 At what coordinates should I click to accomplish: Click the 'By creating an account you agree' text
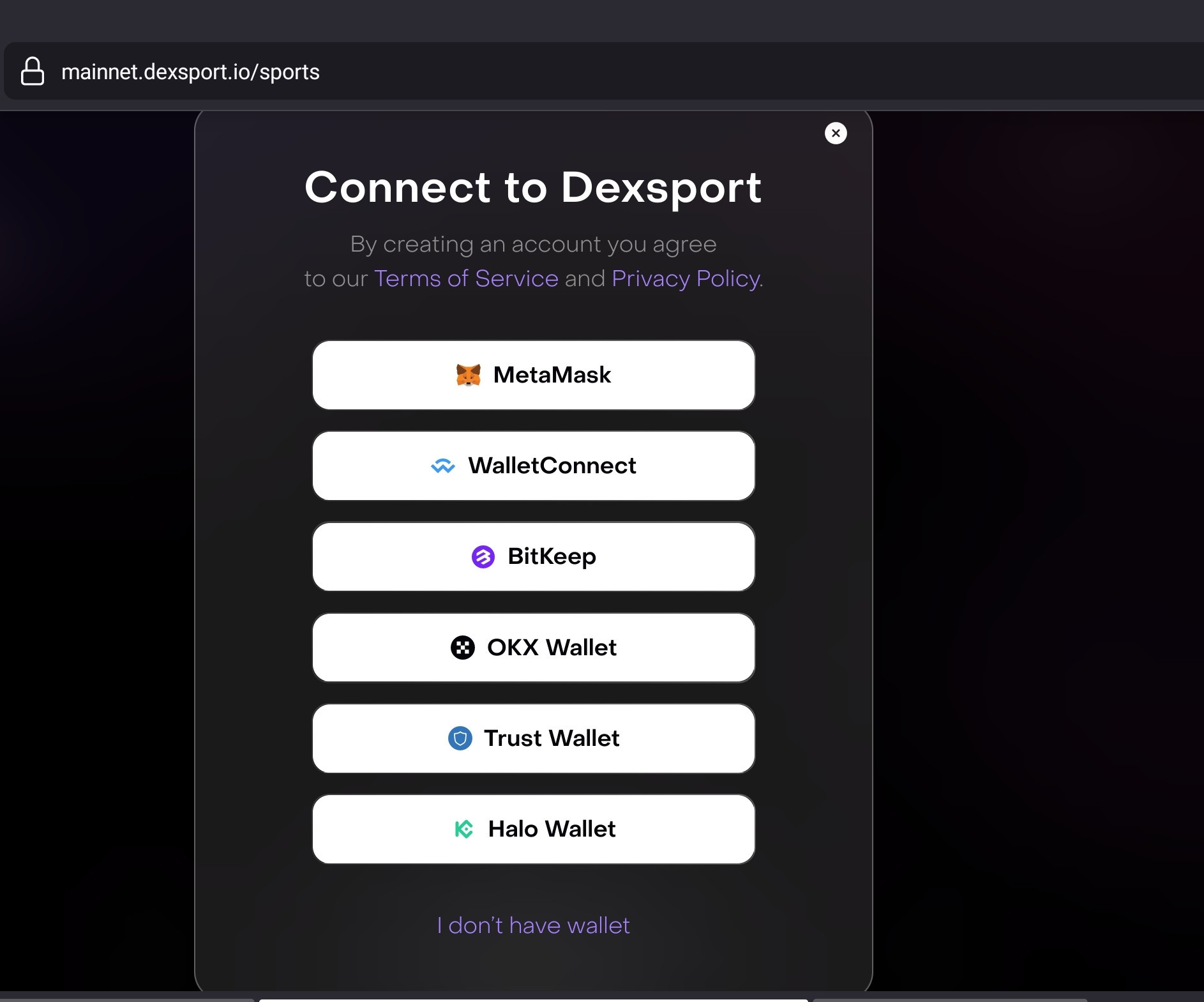coord(533,245)
